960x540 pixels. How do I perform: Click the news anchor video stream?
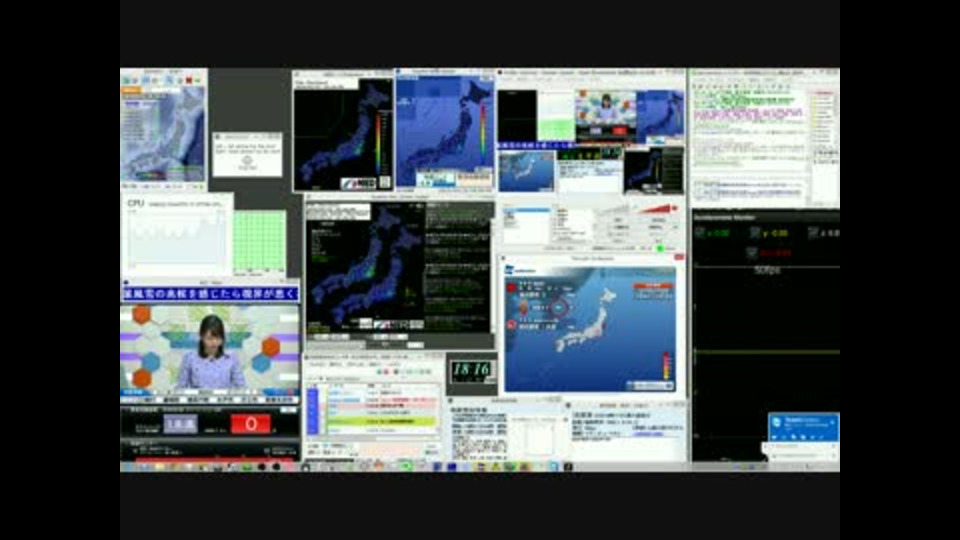210,349
